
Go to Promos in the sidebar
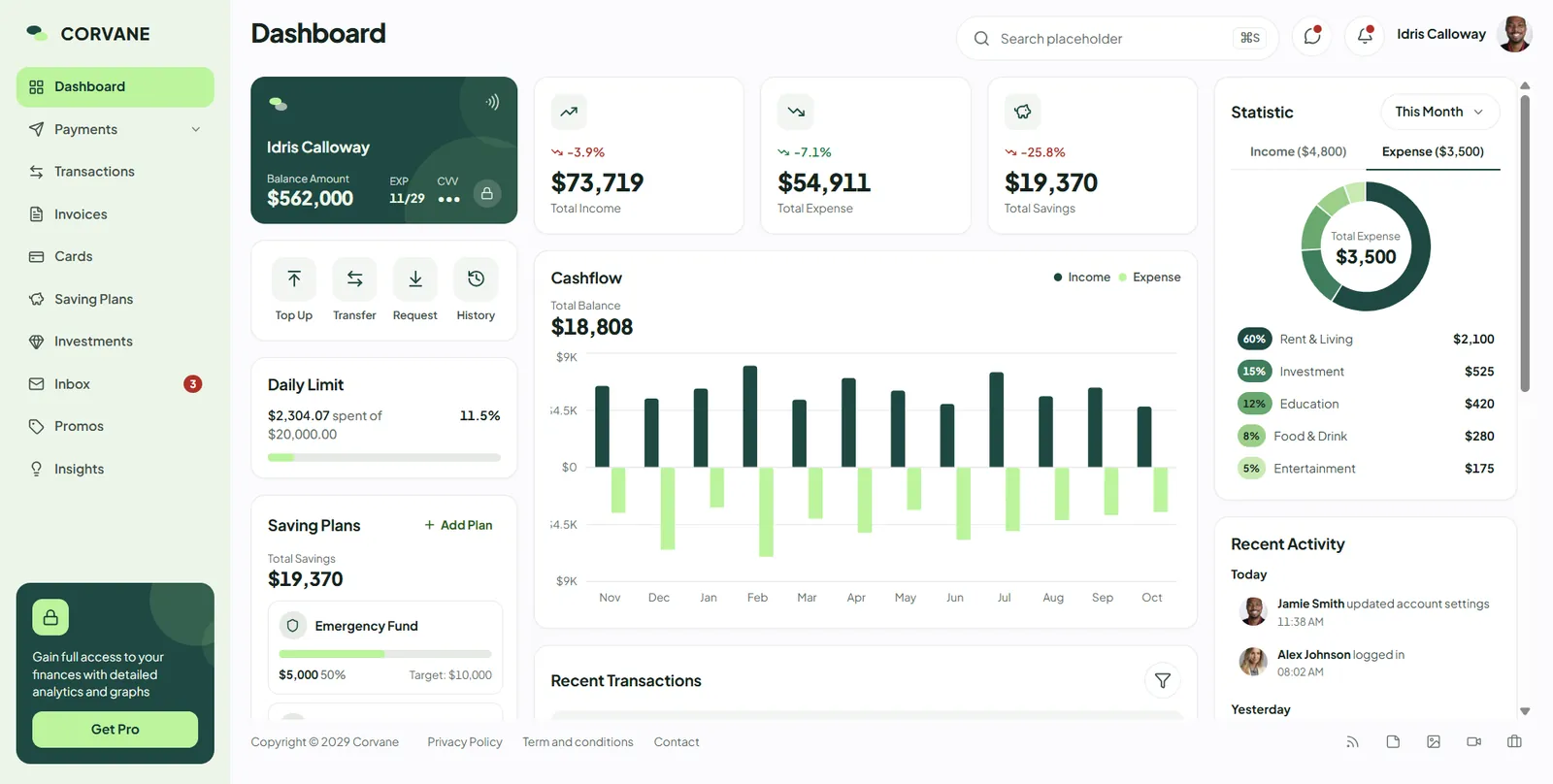pos(116,426)
